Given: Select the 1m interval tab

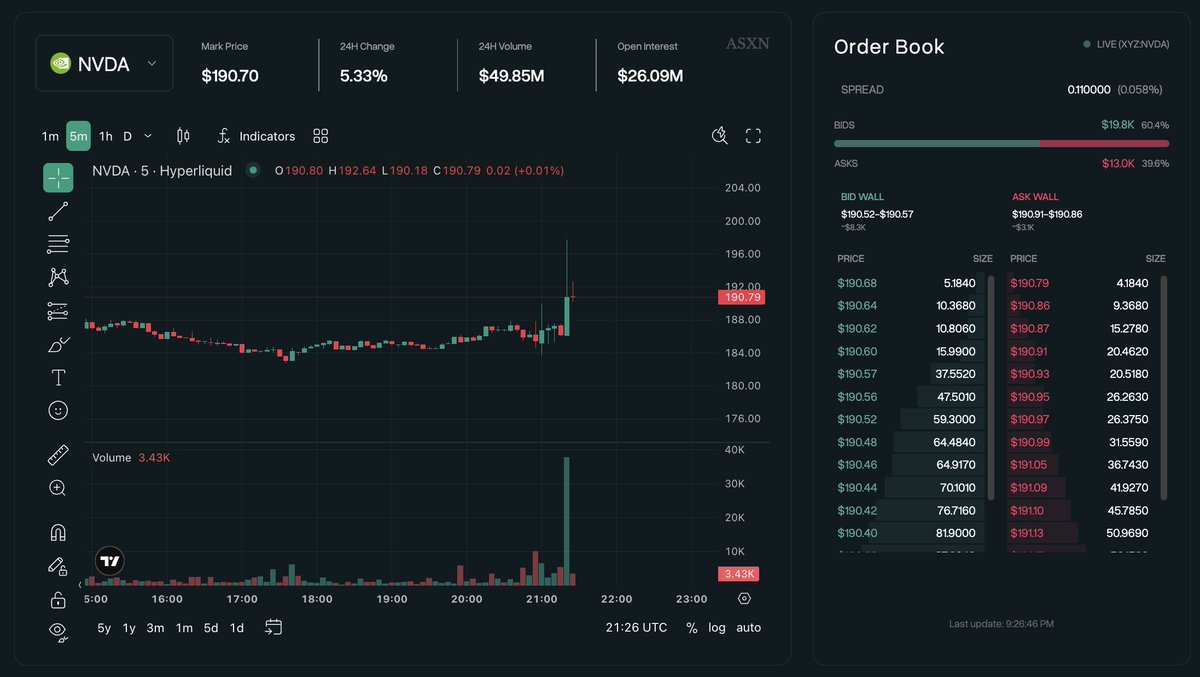Looking at the screenshot, I should click(x=50, y=136).
